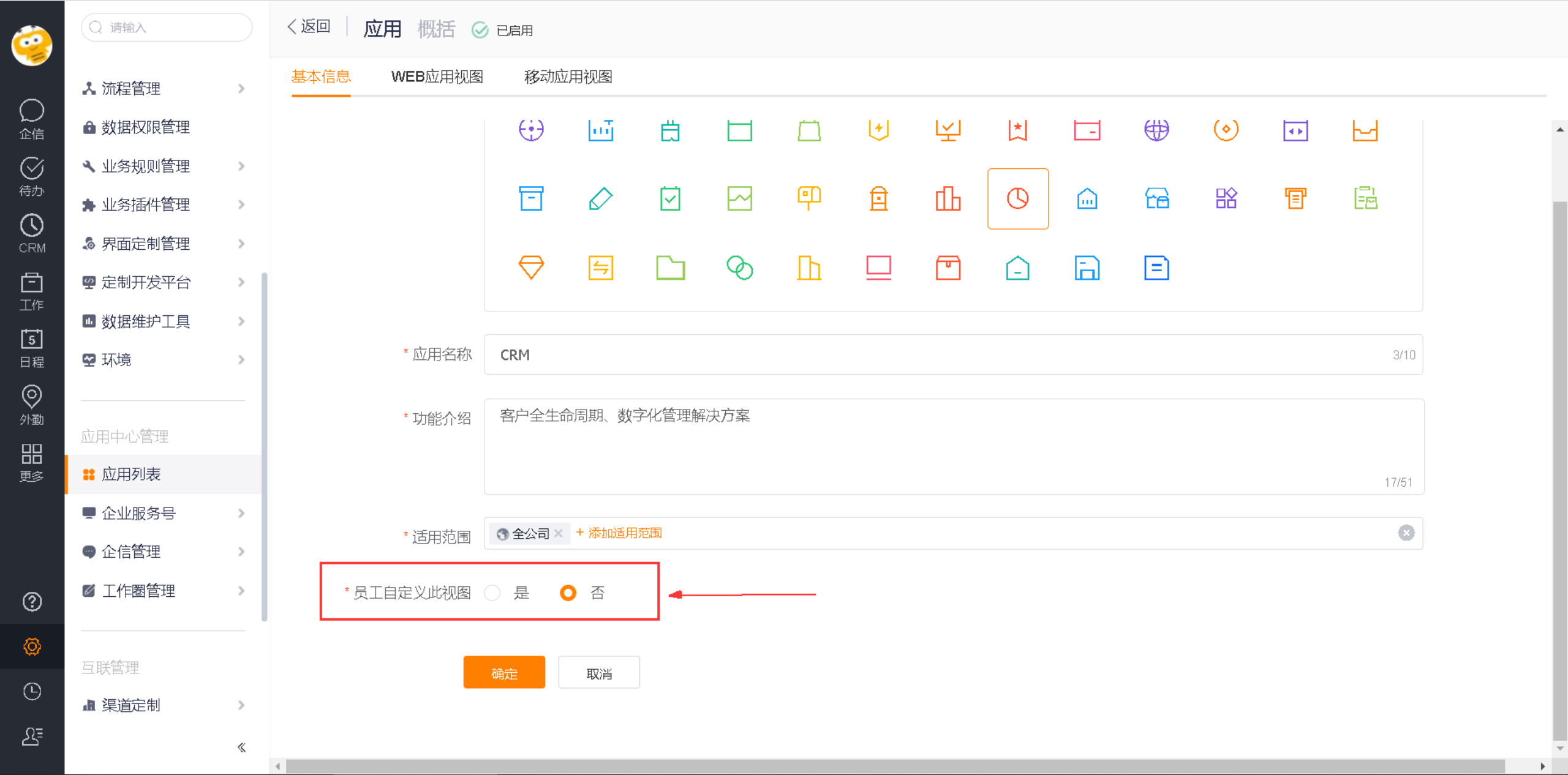Viewport: 1568px width, 775px height.
Task: Open the 外勤 location icon
Action: click(32, 405)
